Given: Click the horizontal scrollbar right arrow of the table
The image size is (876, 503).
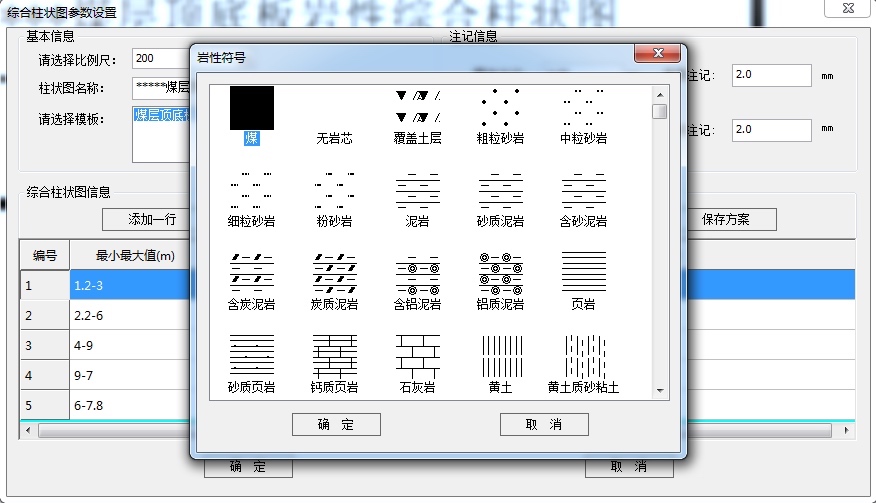Looking at the screenshot, I should click(x=848, y=431).
